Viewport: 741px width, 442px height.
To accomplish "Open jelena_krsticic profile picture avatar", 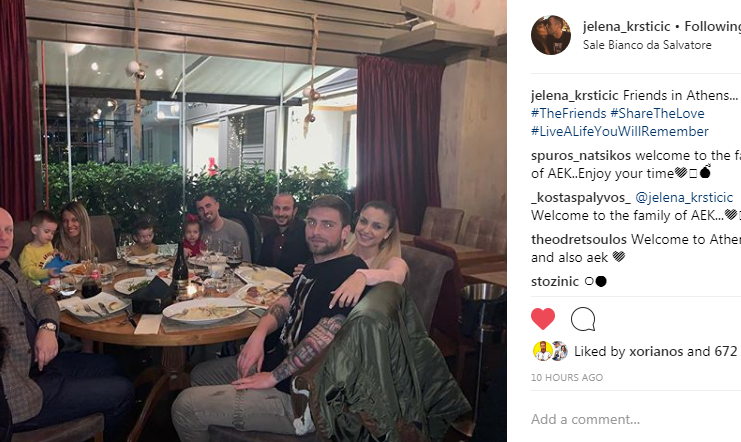I will click(551, 35).
